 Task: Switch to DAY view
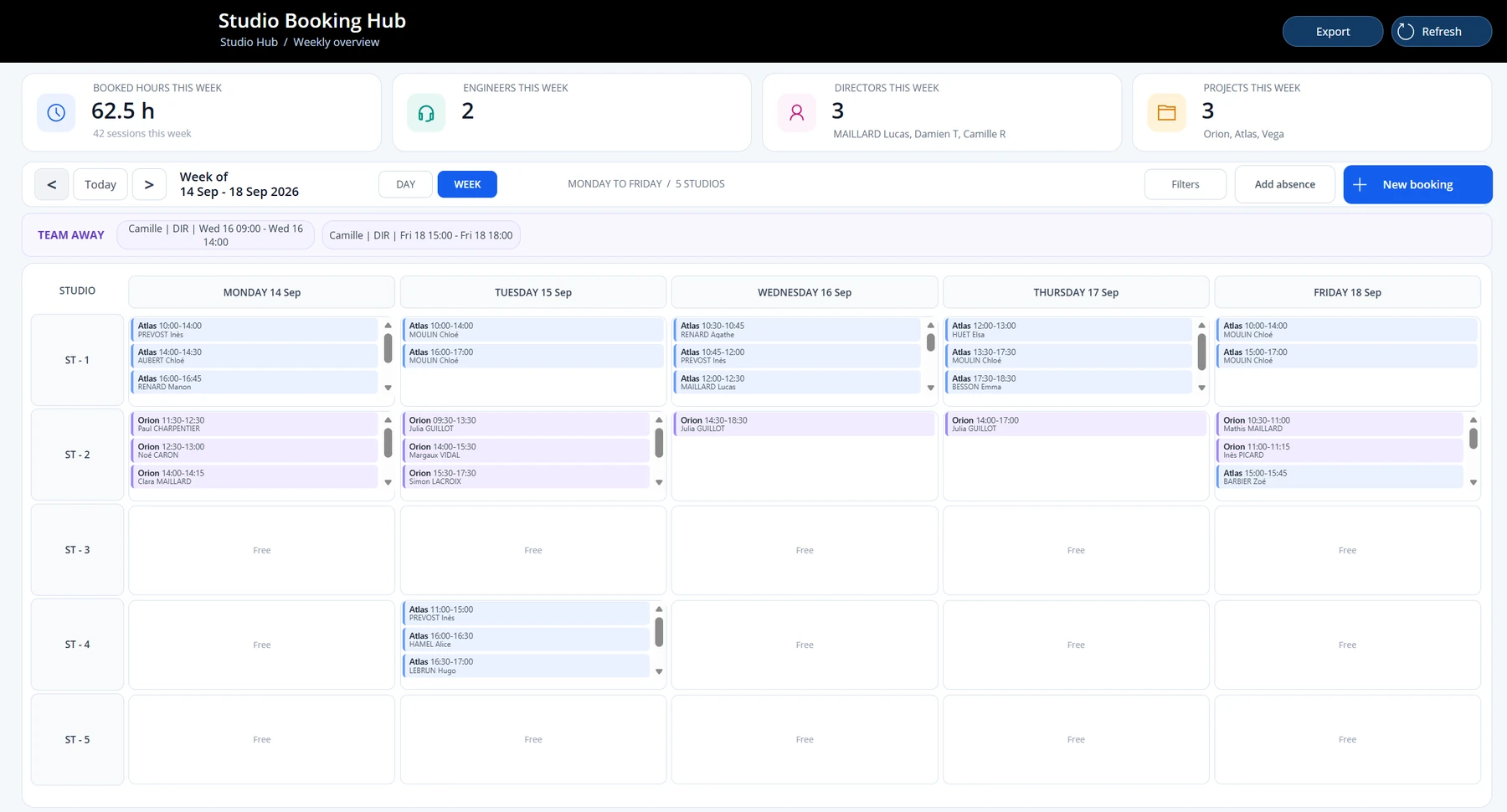tap(406, 184)
